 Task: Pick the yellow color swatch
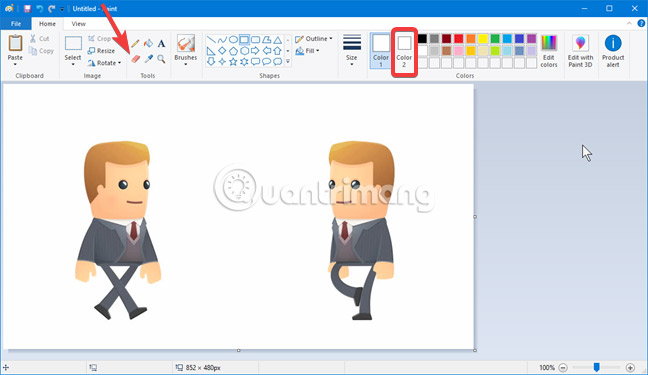[483, 39]
